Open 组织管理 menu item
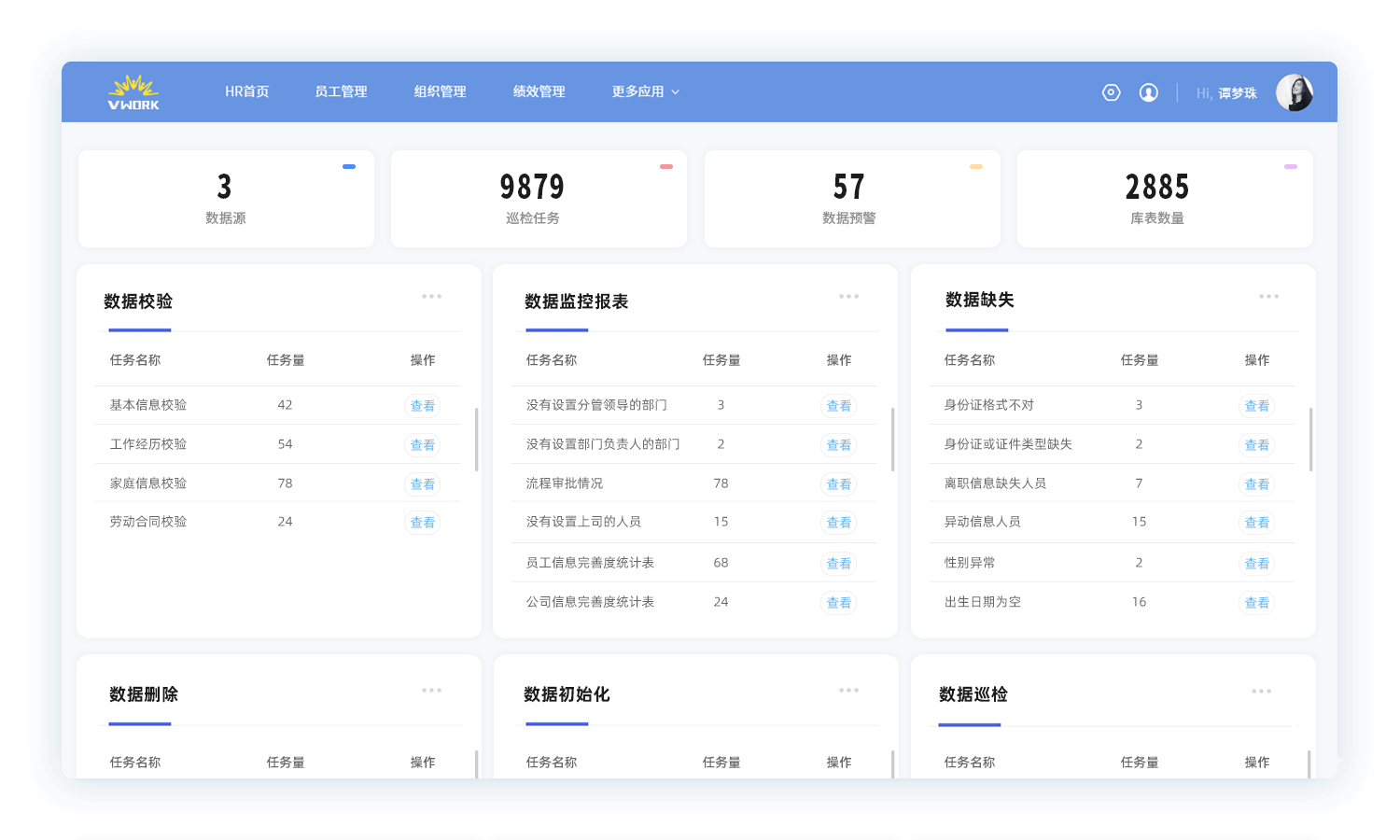The height and width of the screenshot is (840, 1400). click(440, 91)
